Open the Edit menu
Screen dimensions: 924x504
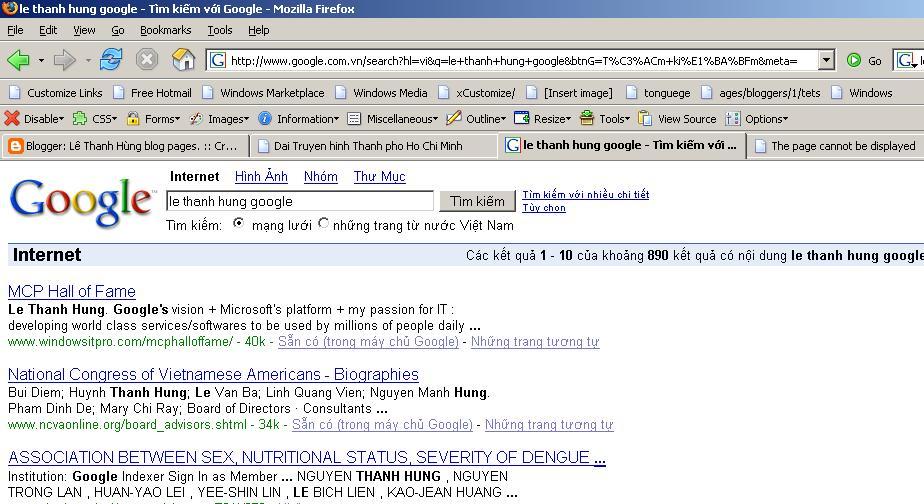(x=48, y=30)
